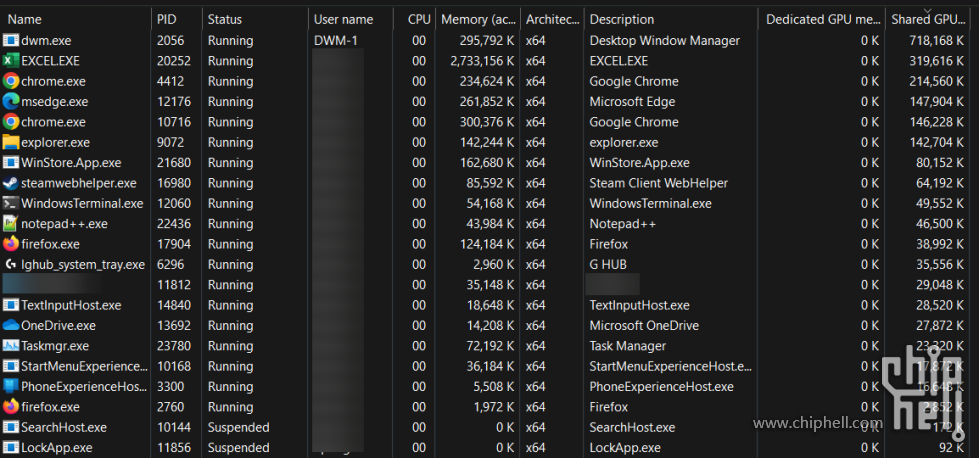Select memory value 2,733,156 K
Screen dimensions: 979x458
[482, 61]
